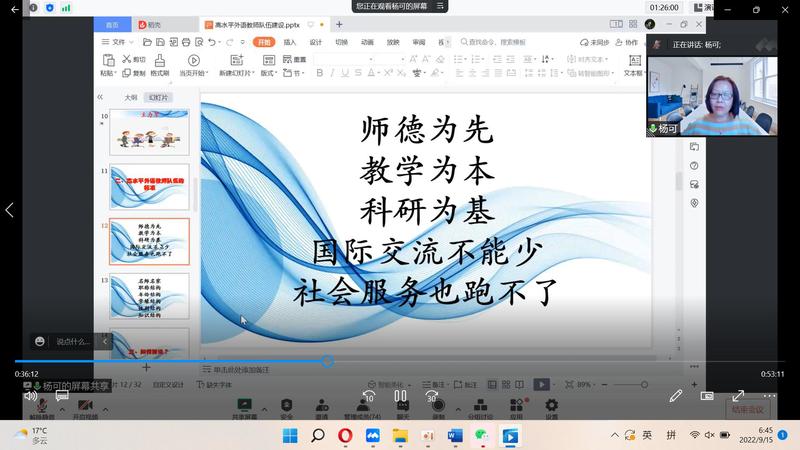Switch to the 大纲 outline tab
The height and width of the screenshot is (450, 800).
click(130, 98)
